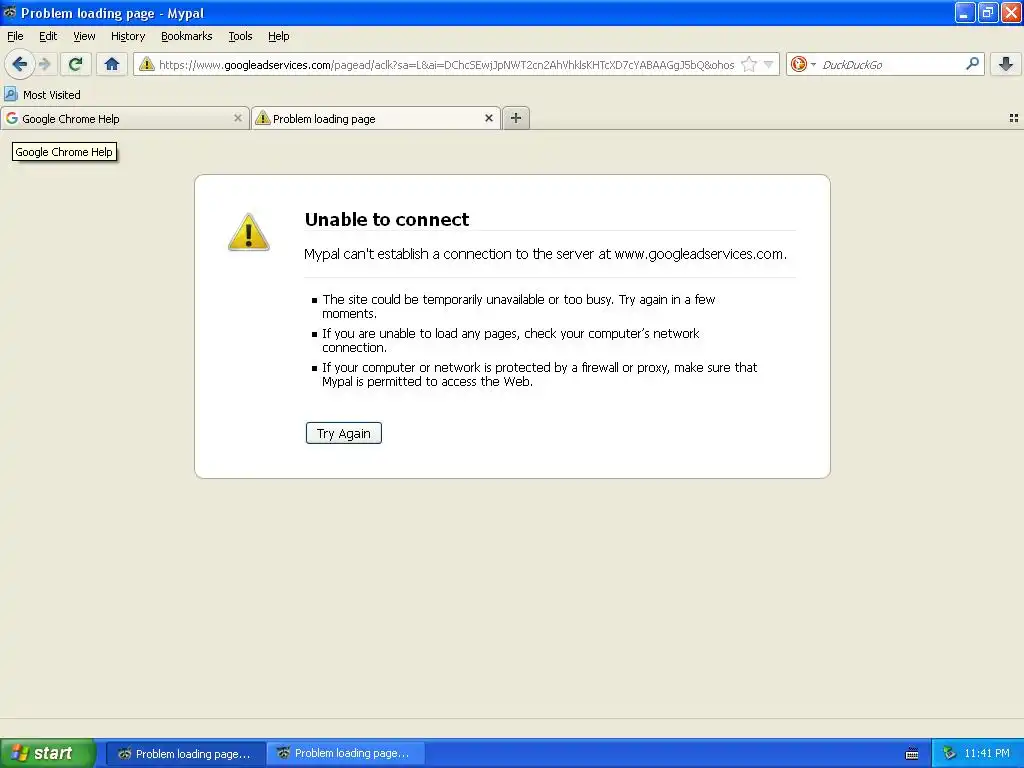
Task: Close the Mypal window
Action: pyautogui.click(x=1012, y=12)
